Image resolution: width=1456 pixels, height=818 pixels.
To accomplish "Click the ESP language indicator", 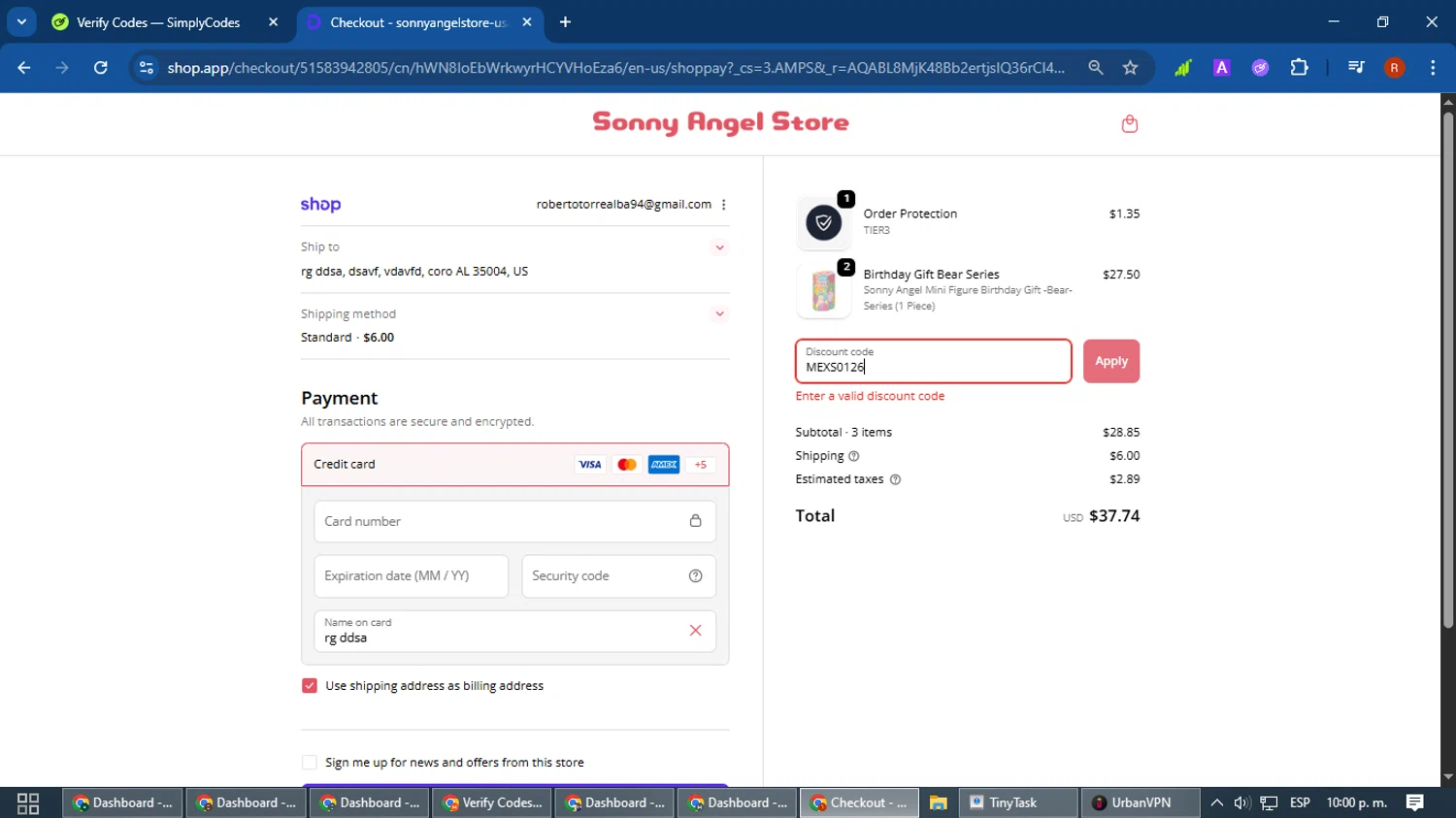I will pyautogui.click(x=1300, y=802).
